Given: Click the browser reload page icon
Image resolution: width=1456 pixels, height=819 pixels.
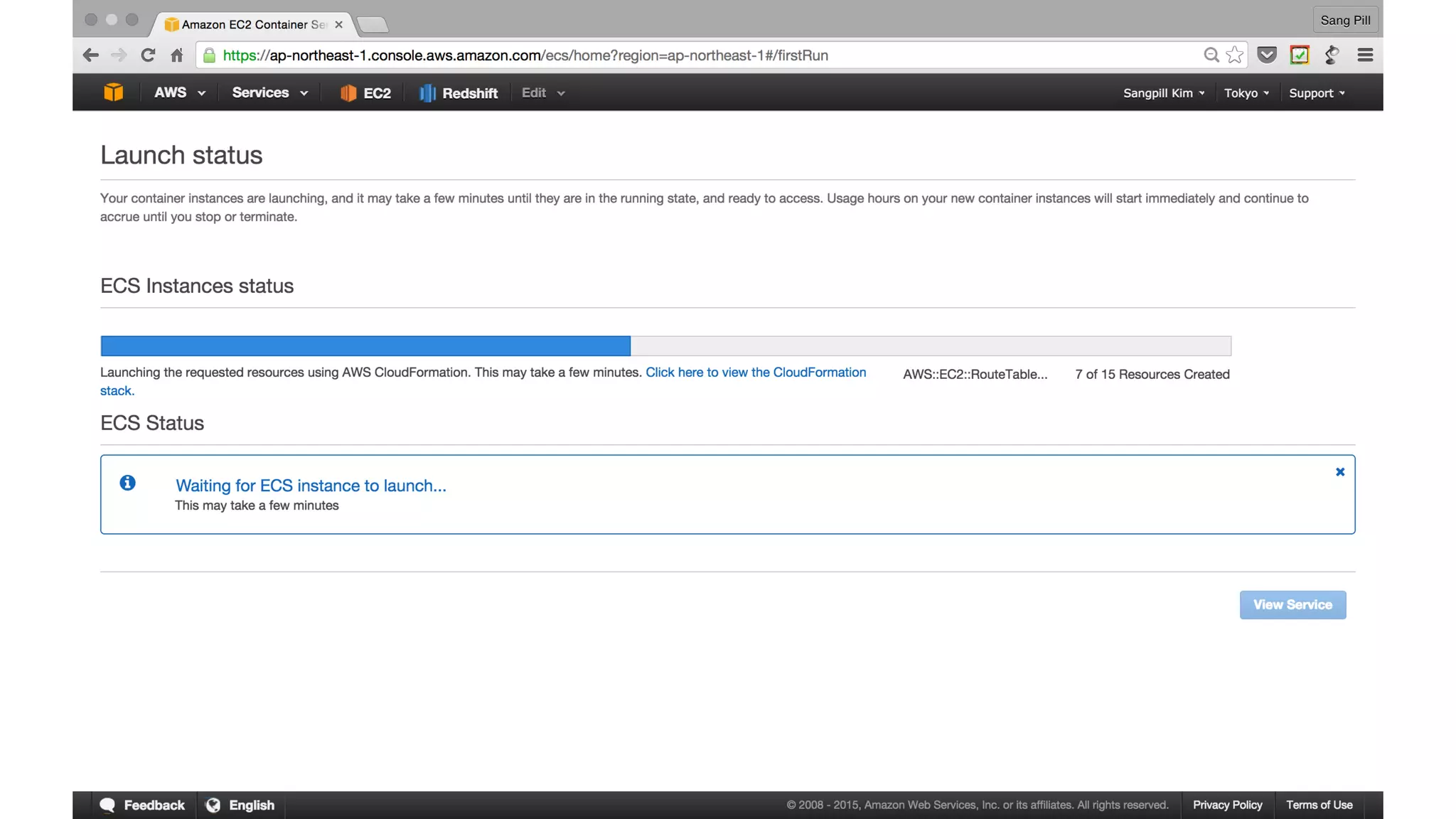Looking at the screenshot, I should pos(148,55).
